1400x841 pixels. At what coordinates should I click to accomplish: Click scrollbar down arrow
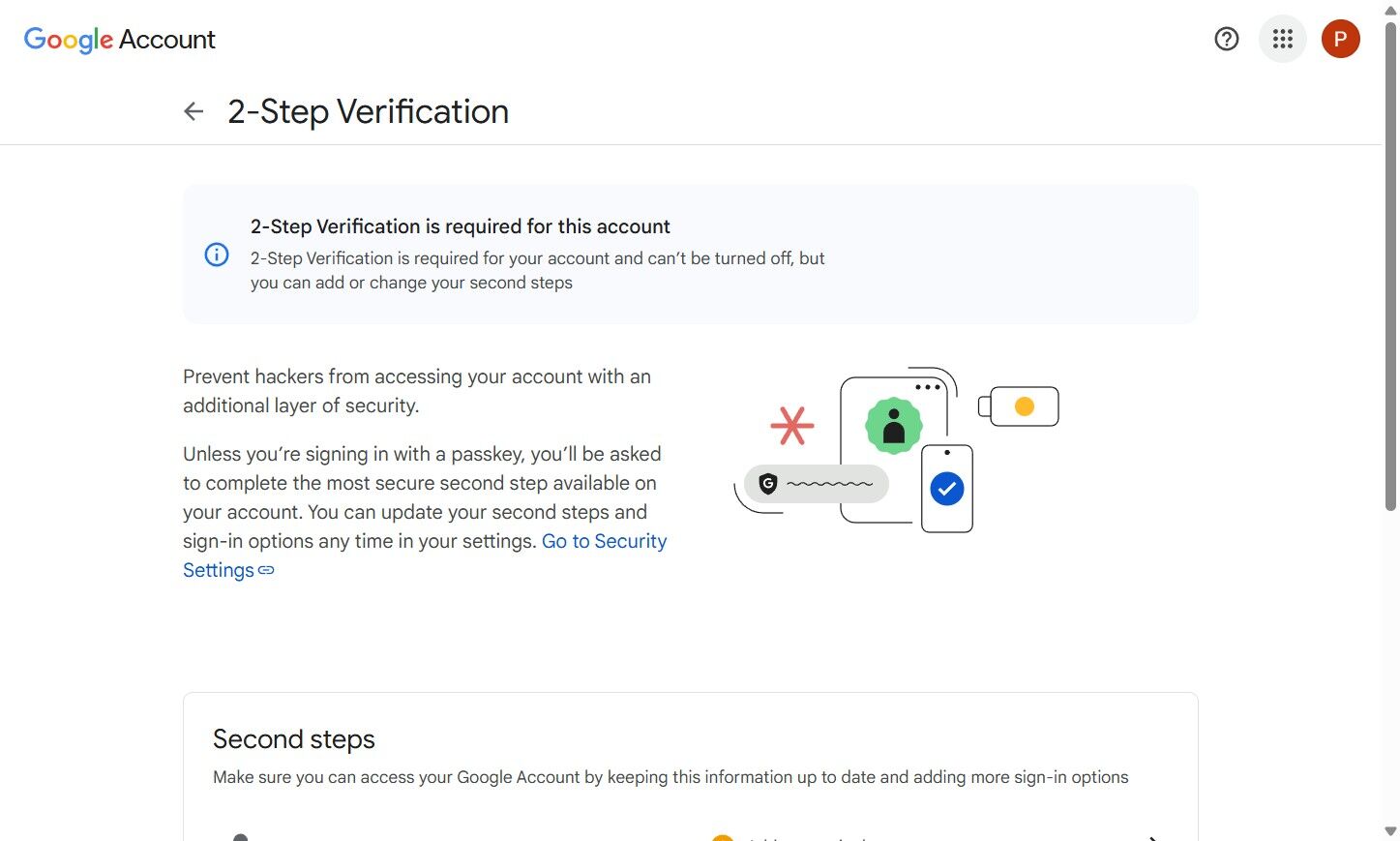tap(1390, 831)
